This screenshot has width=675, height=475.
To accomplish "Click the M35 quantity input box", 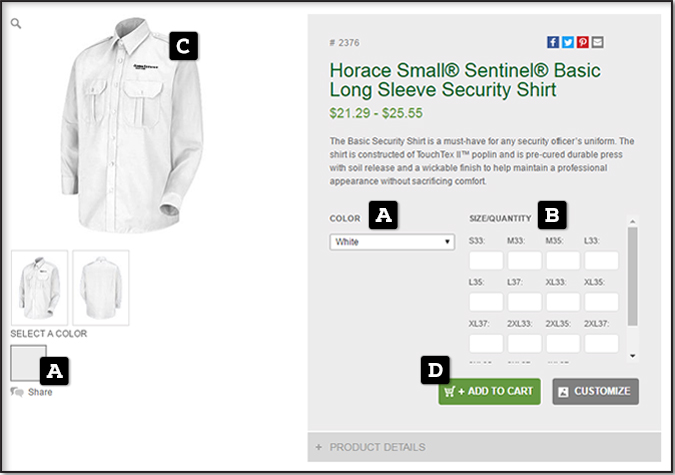I will click(x=563, y=261).
